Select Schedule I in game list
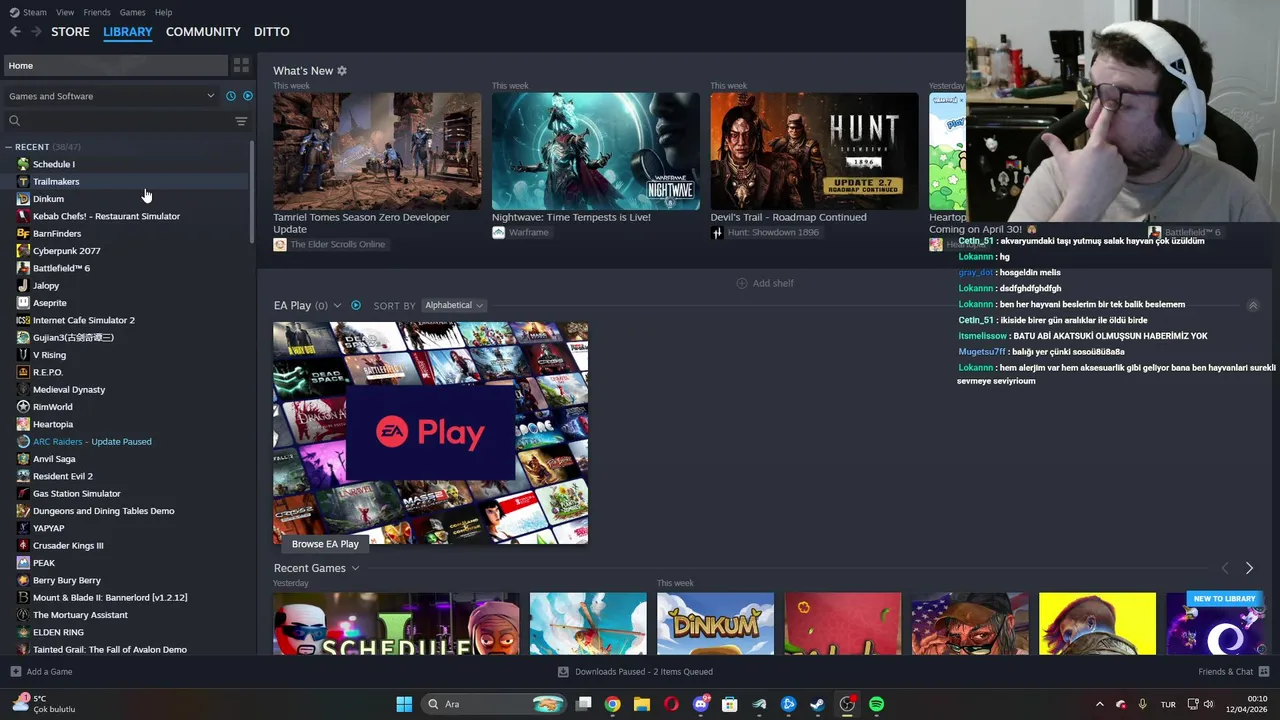The height and width of the screenshot is (720, 1280). 54,164
